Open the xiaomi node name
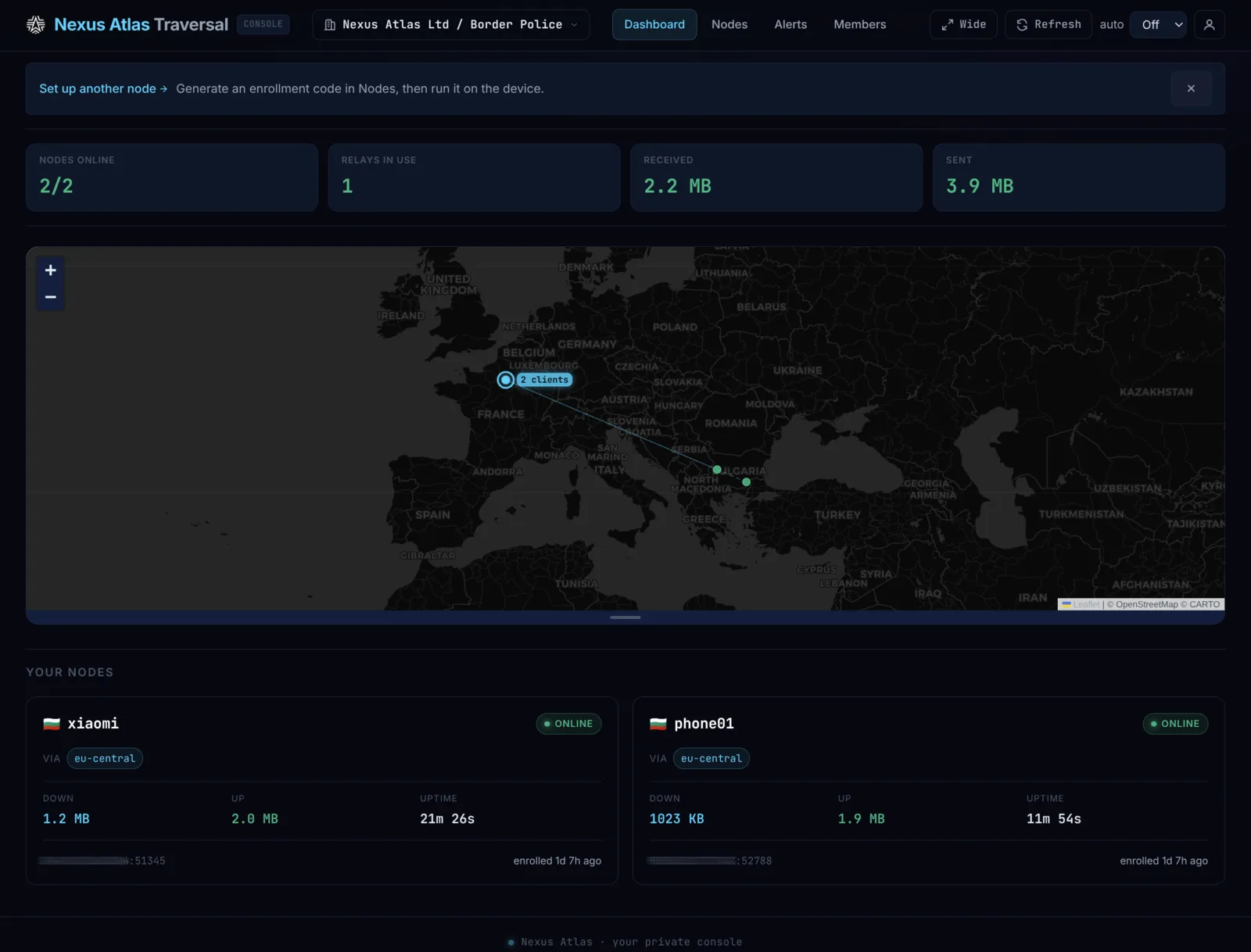 coord(93,724)
